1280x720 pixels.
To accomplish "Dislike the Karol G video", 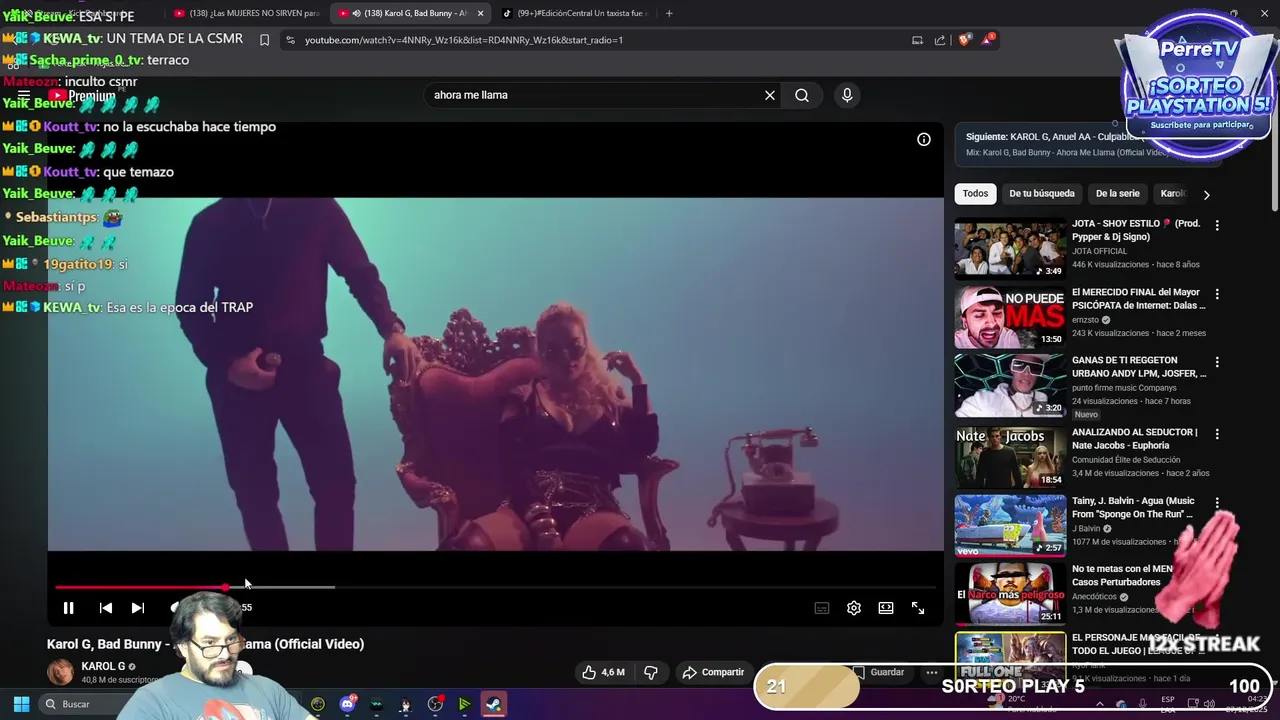I will pos(650,672).
